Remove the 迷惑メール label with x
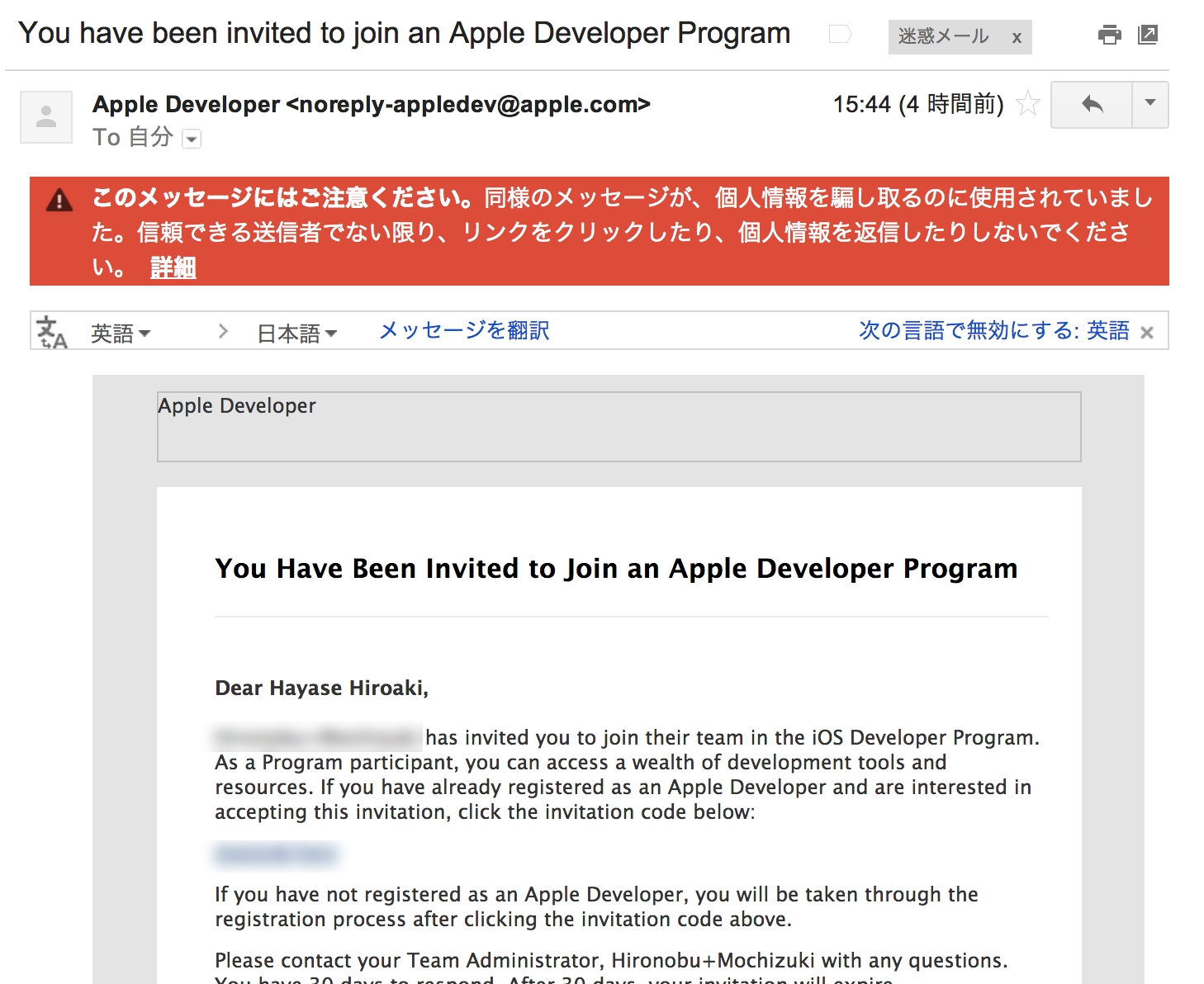This screenshot has height=984, width=1204. click(1017, 38)
